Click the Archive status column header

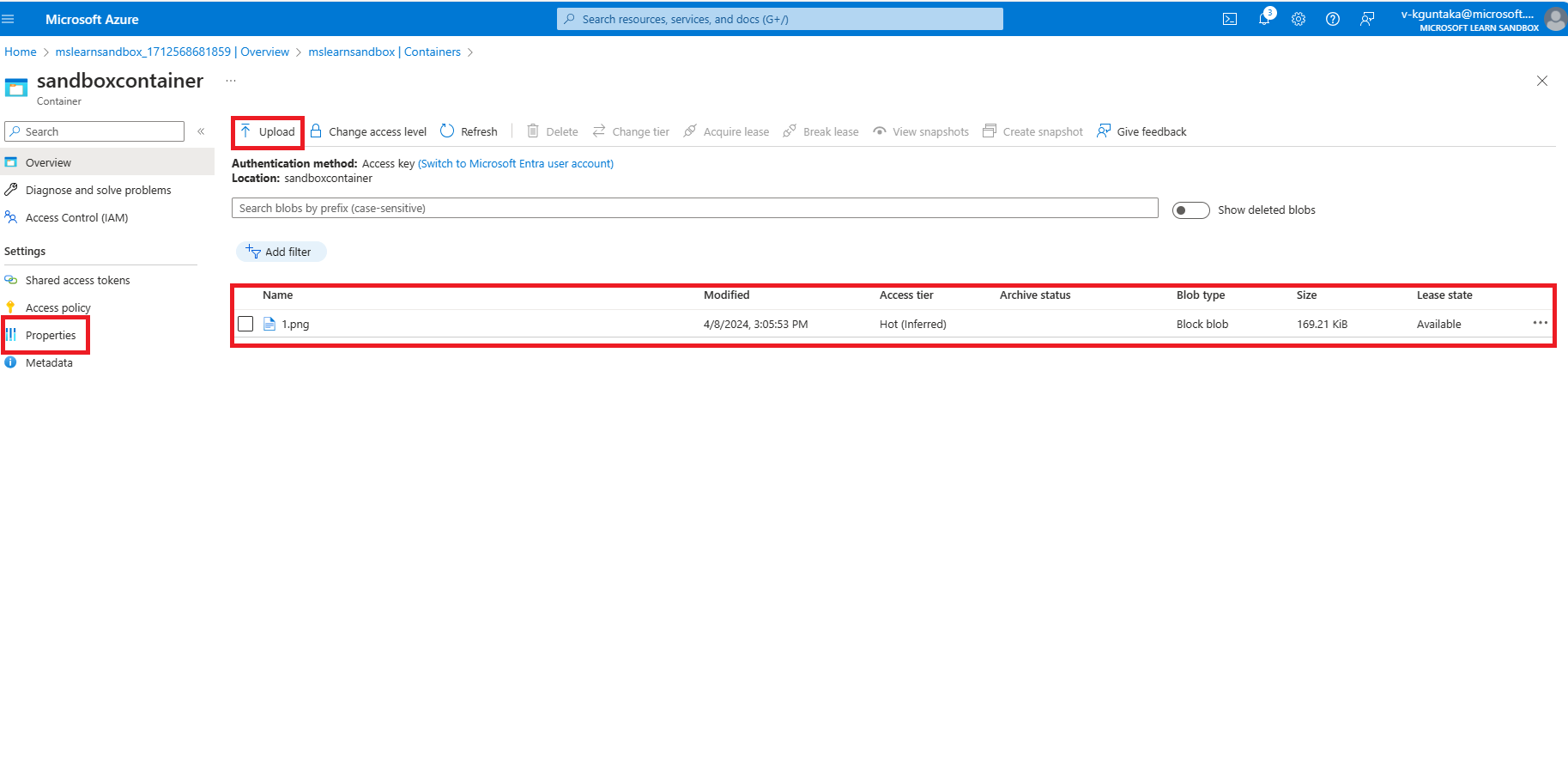click(x=1035, y=295)
